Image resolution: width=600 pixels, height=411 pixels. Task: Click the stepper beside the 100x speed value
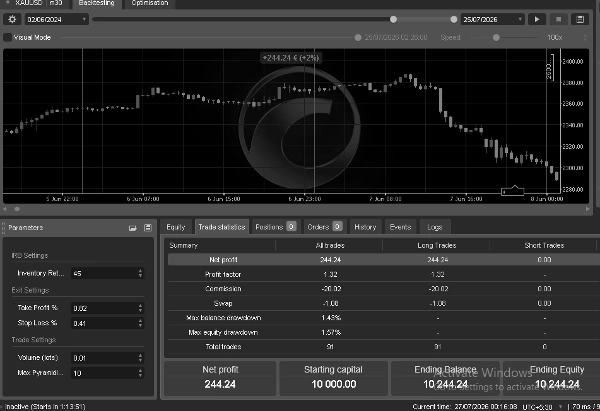tap(585, 38)
